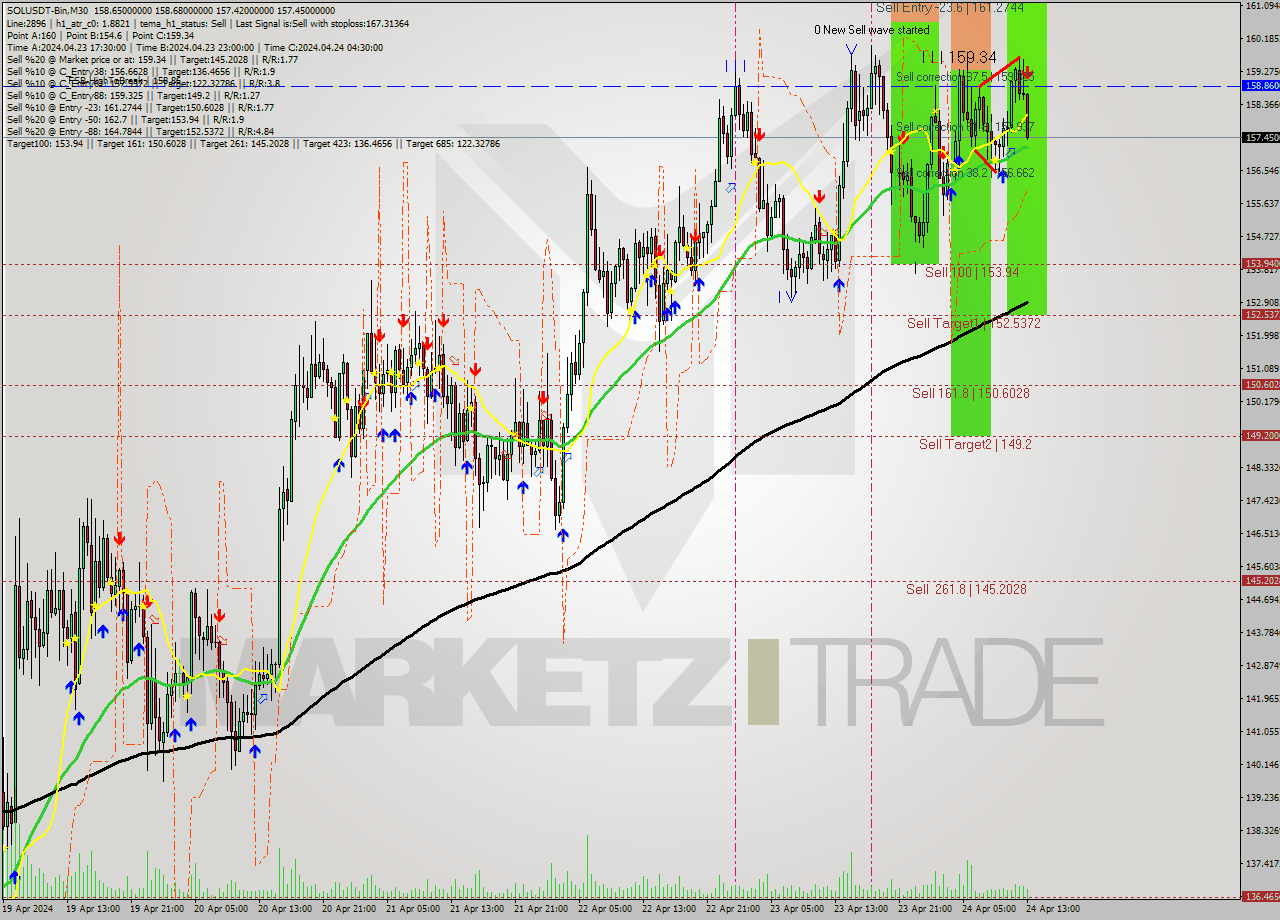Select the 'Sell Target2 | 149.2' label
The width and height of the screenshot is (1280, 920).
click(975, 444)
